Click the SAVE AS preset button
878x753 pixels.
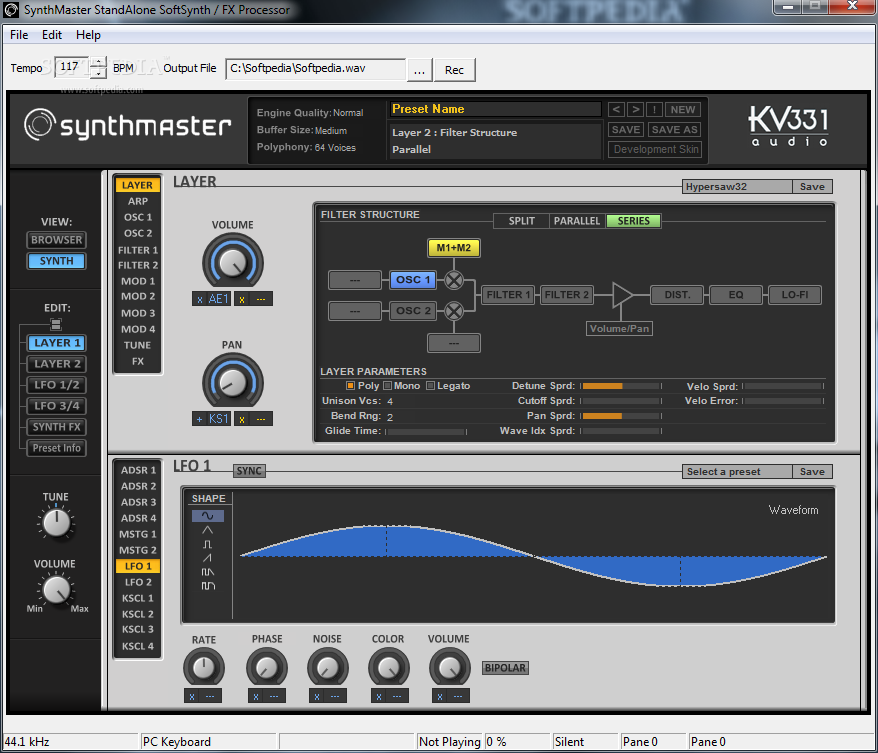[674, 130]
